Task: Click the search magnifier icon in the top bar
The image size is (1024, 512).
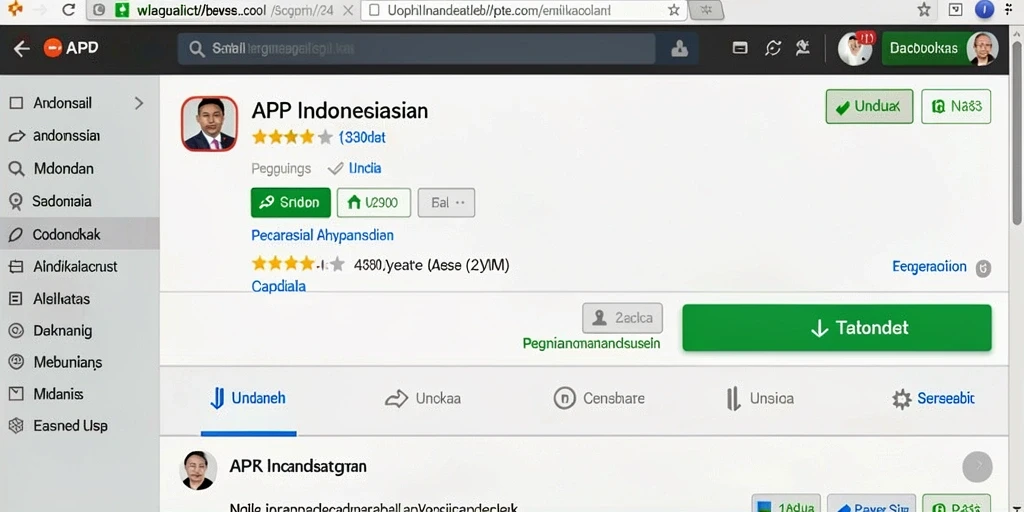Action: pyautogui.click(x=196, y=49)
